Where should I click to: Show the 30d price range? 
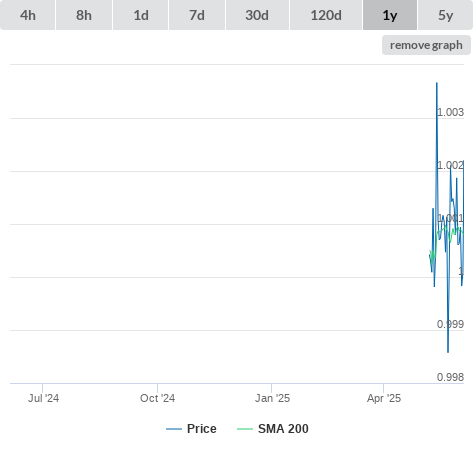point(257,15)
